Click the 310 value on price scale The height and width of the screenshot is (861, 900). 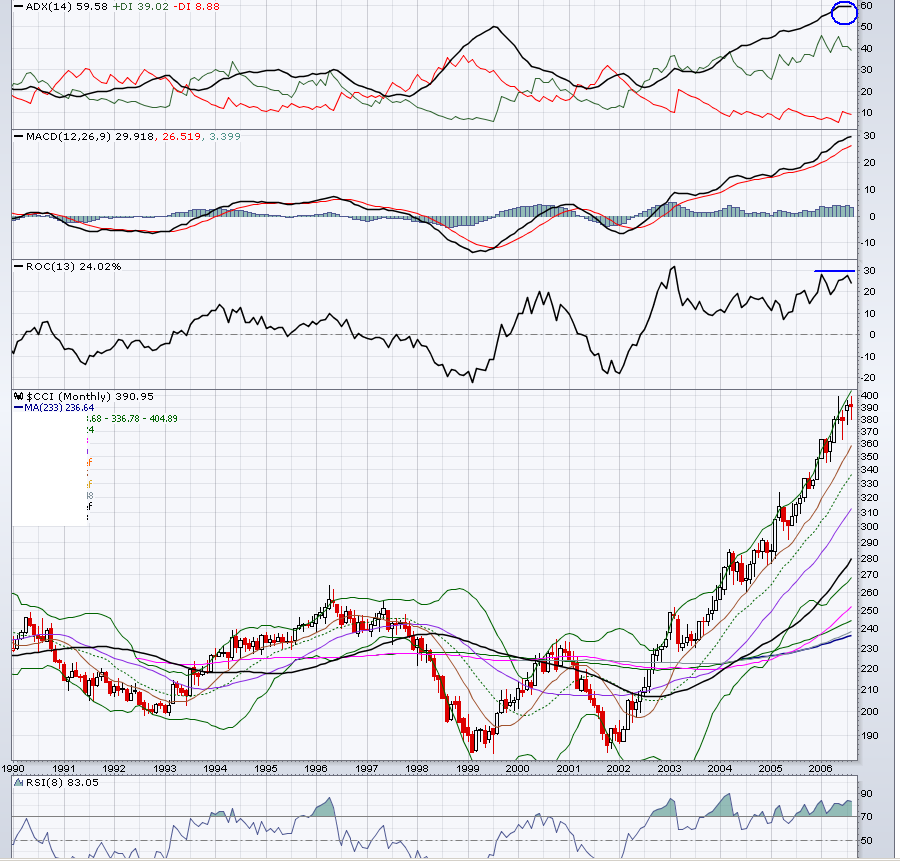click(869, 513)
